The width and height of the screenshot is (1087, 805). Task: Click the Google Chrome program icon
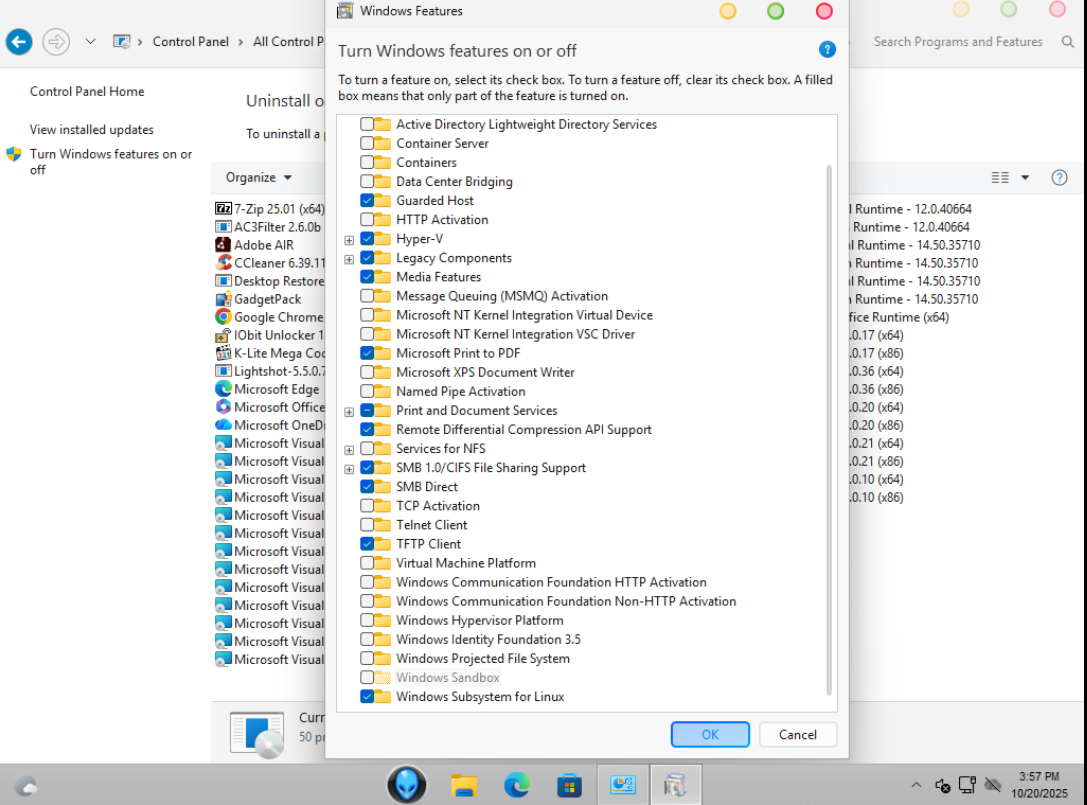[x=223, y=317]
